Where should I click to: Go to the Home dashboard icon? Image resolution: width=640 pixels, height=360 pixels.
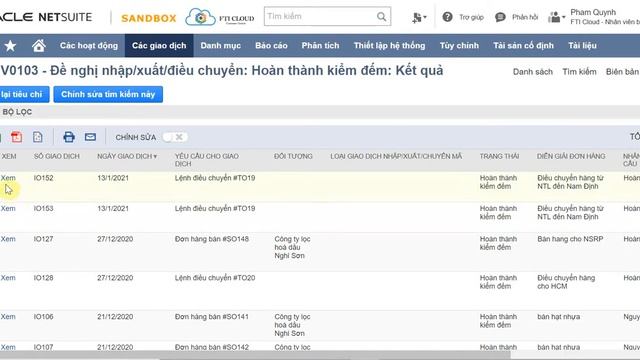(39, 46)
